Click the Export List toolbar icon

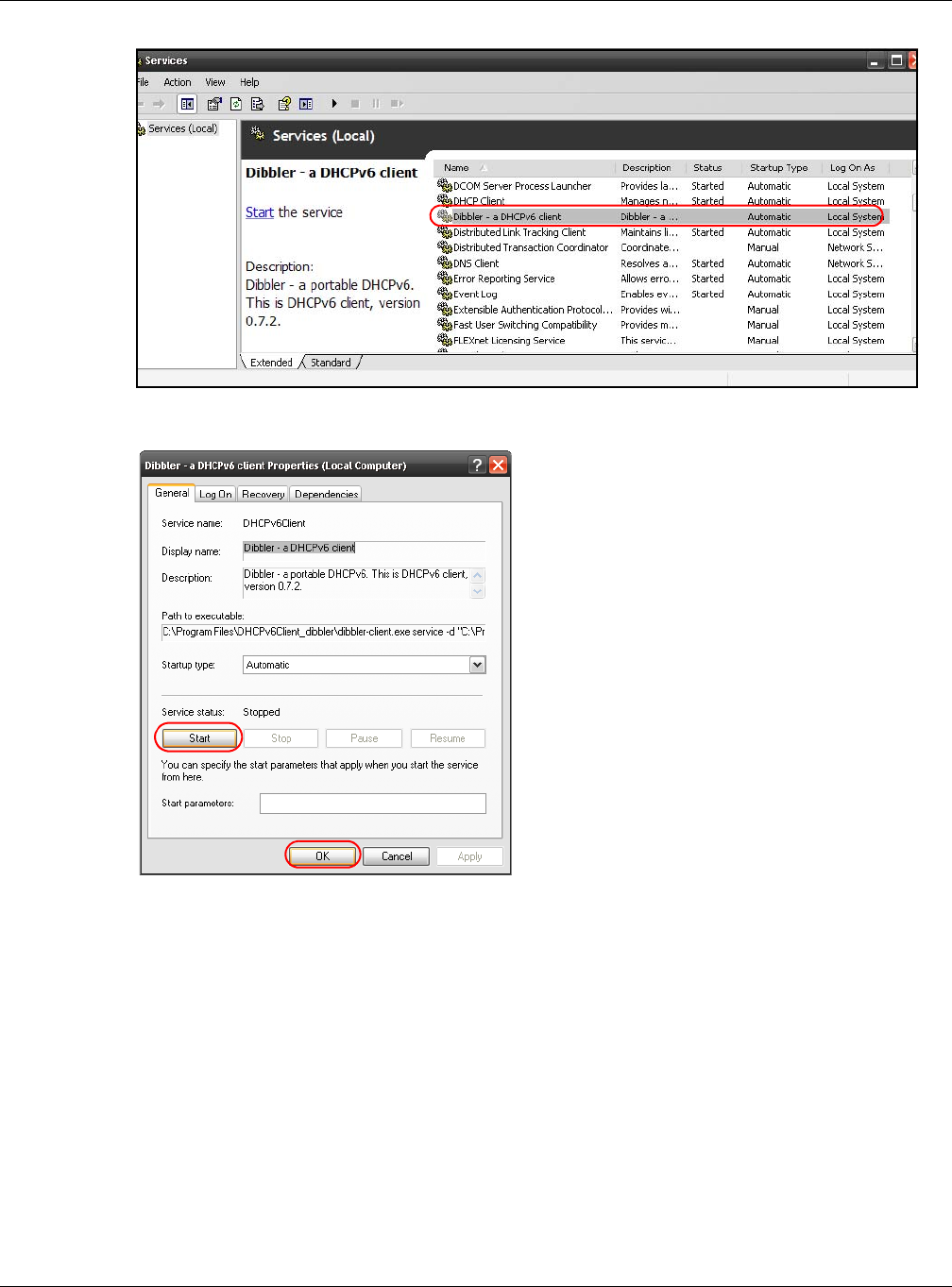point(257,104)
